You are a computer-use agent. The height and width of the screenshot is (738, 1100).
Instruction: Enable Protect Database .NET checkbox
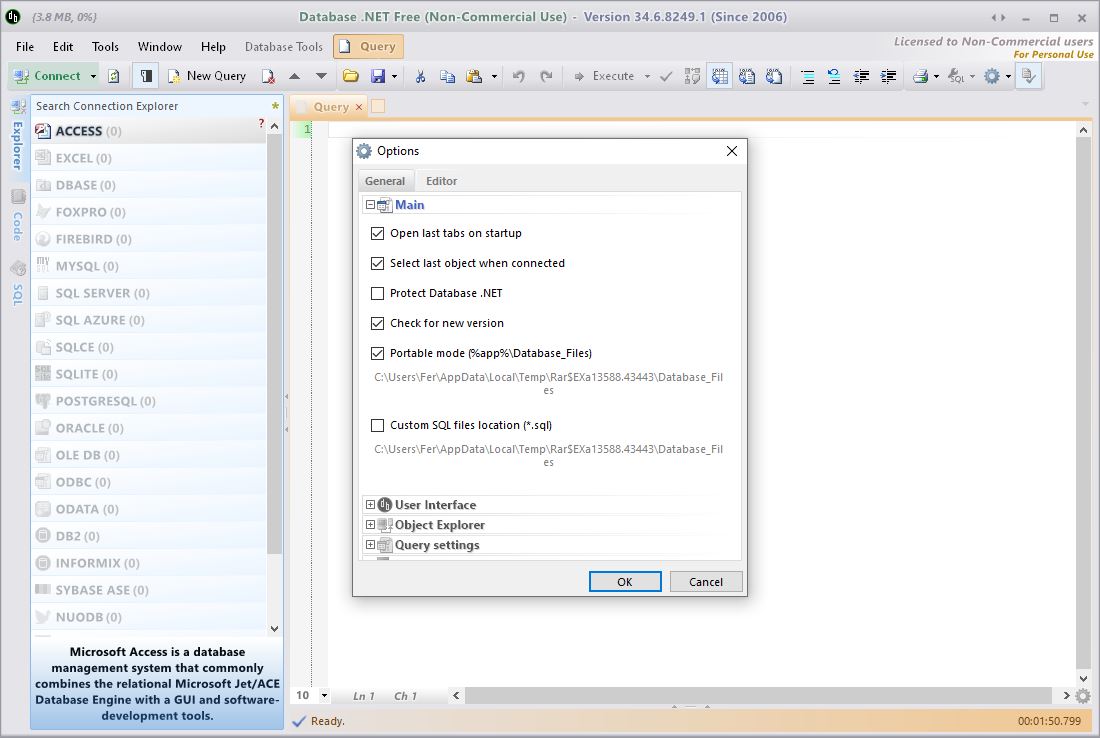[x=377, y=293]
